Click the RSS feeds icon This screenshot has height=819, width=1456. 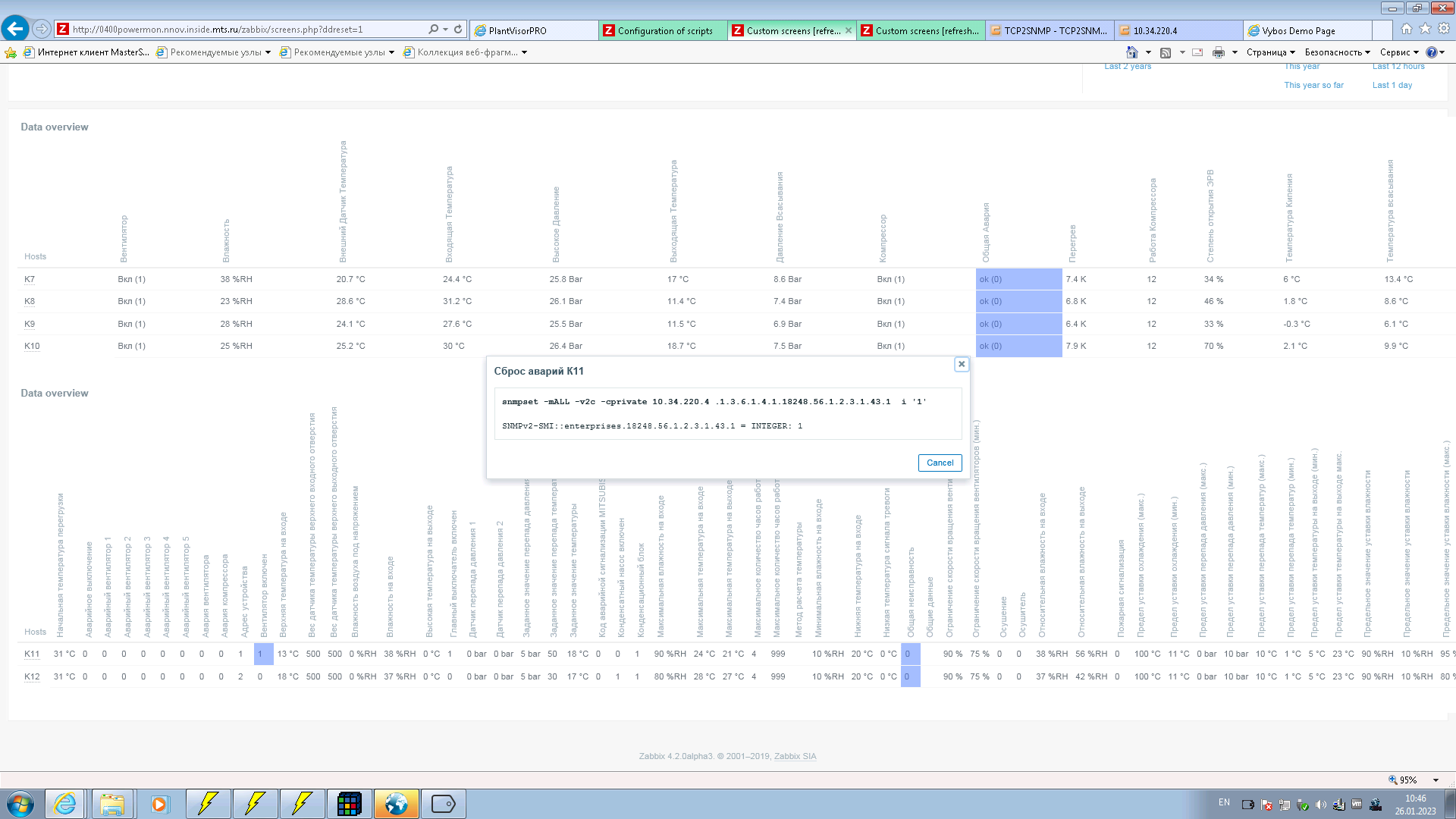click(1166, 52)
